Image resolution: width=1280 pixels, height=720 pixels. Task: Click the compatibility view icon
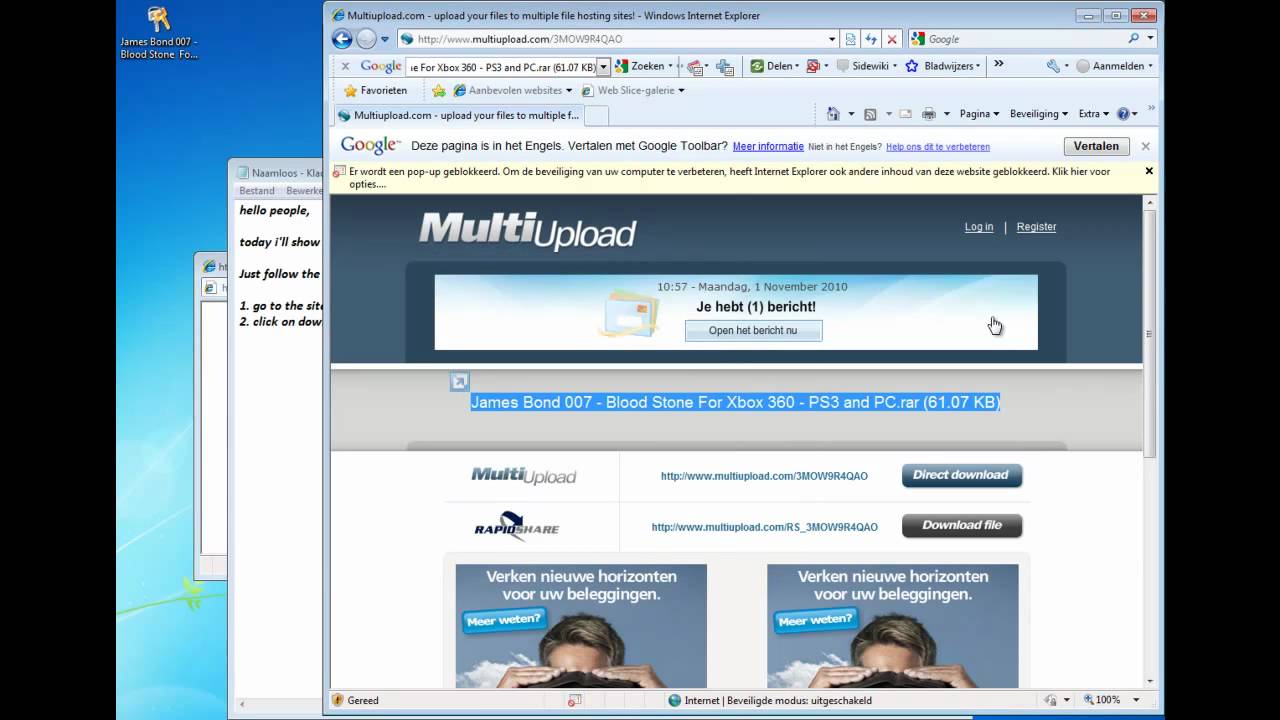851,39
